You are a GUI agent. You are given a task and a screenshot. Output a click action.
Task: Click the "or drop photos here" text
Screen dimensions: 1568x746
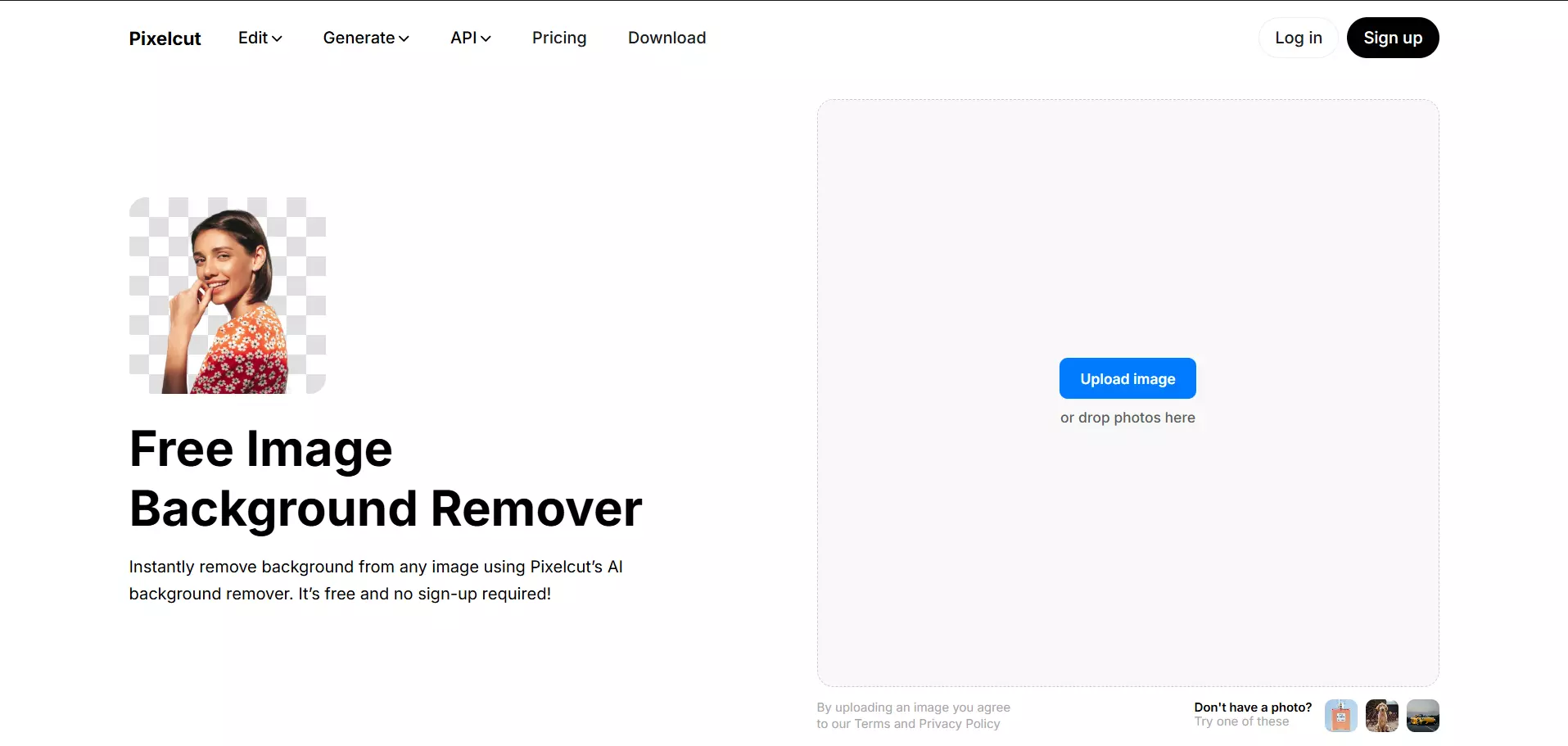click(1127, 418)
